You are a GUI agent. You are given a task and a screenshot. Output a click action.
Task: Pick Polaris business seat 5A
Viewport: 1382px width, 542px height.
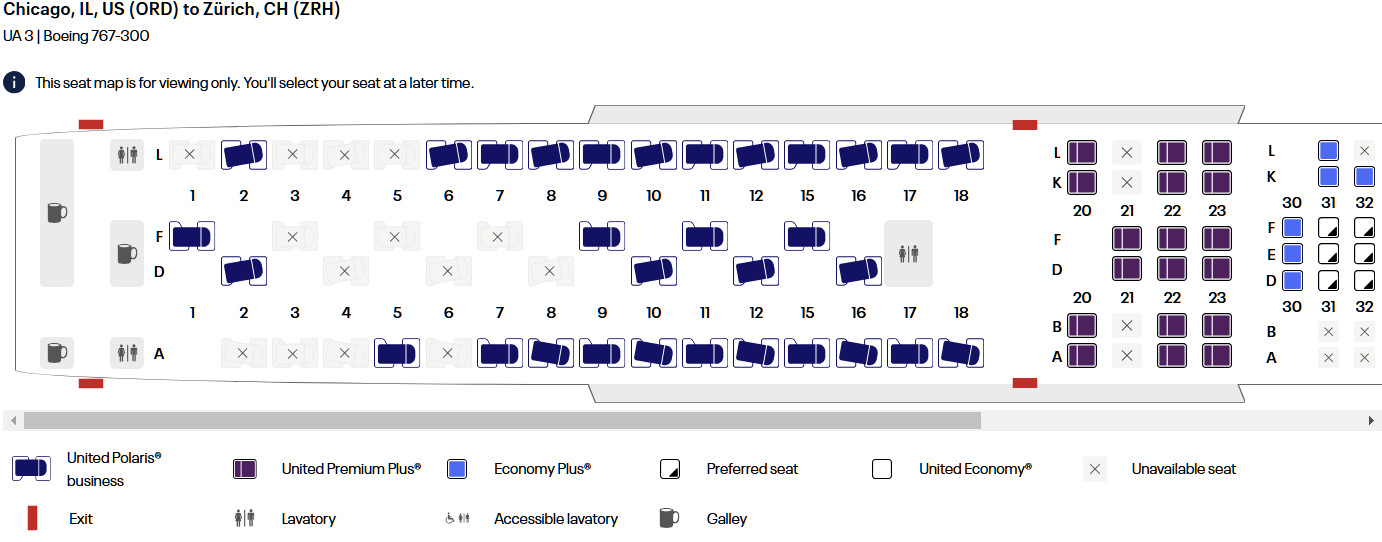(x=397, y=353)
